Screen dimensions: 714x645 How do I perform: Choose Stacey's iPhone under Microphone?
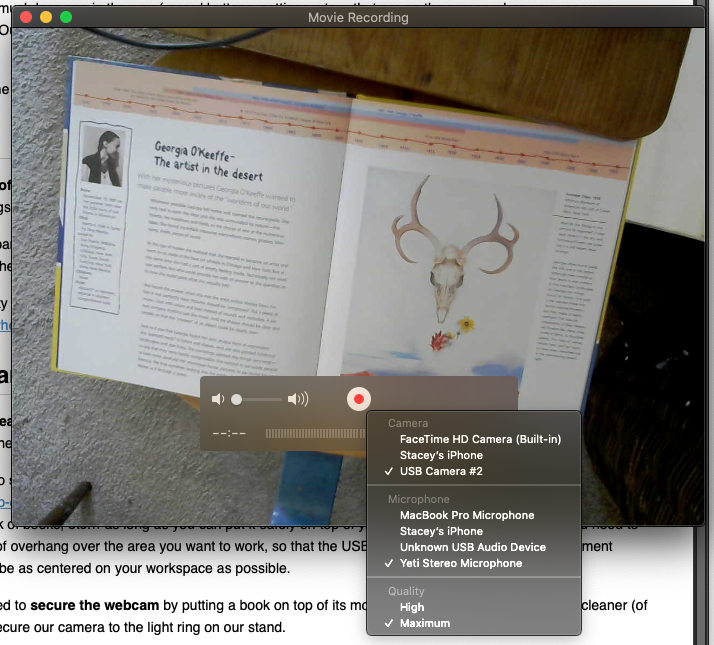(x=441, y=531)
